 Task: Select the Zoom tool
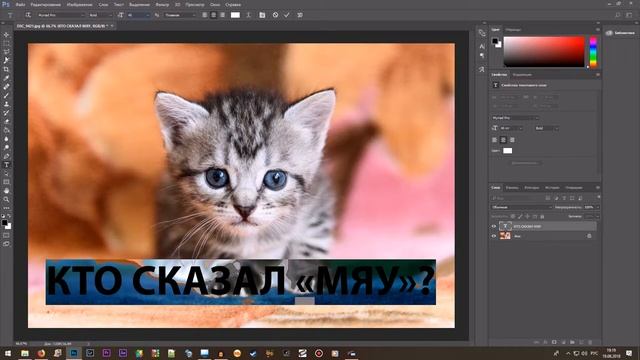(6, 200)
